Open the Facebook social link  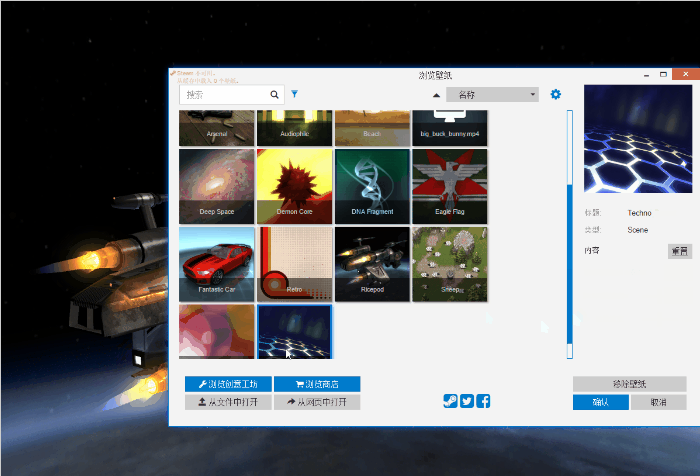pyautogui.click(x=483, y=401)
